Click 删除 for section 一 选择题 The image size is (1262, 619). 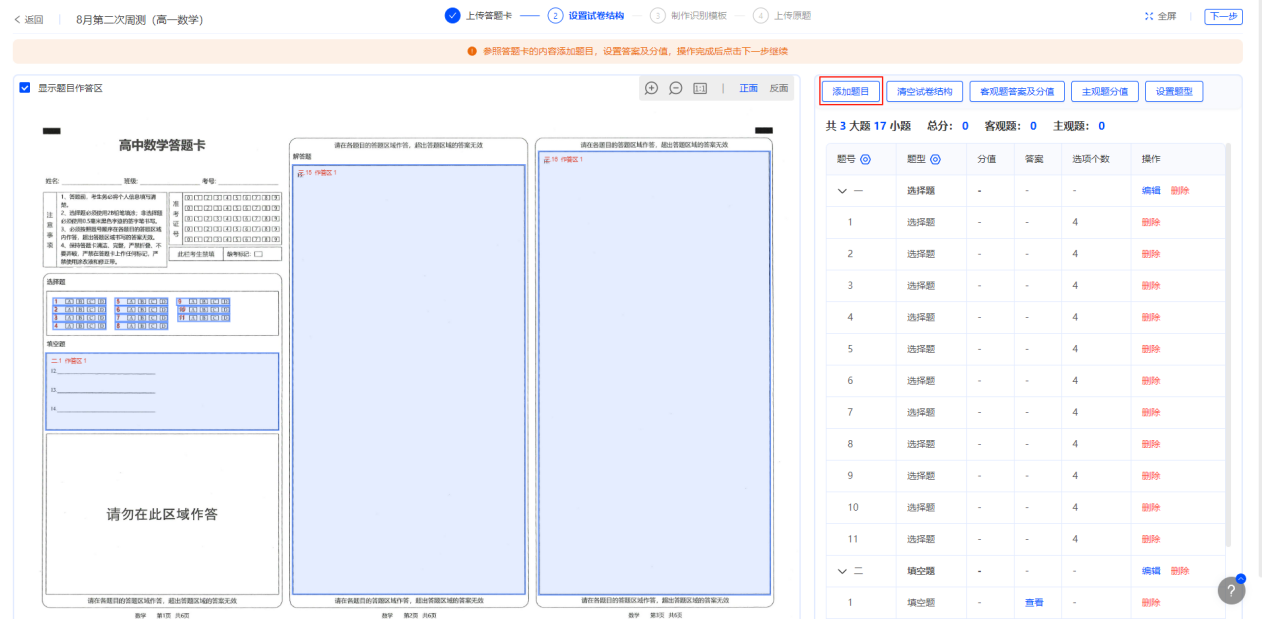click(x=1180, y=190)
